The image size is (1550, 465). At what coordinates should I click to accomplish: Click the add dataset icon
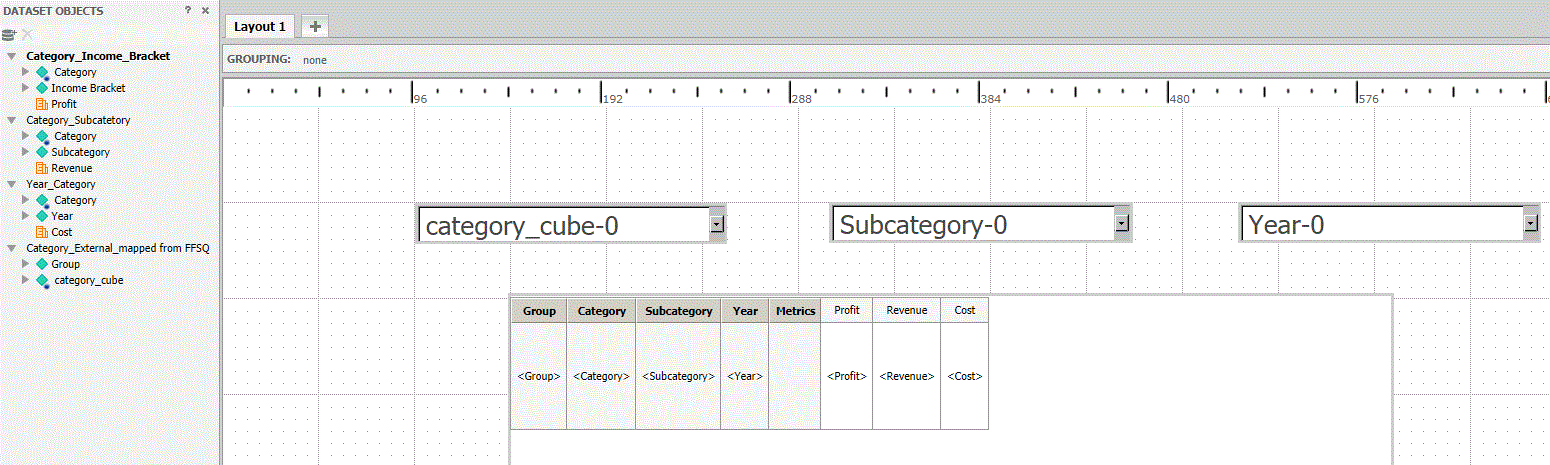point(9,34)
